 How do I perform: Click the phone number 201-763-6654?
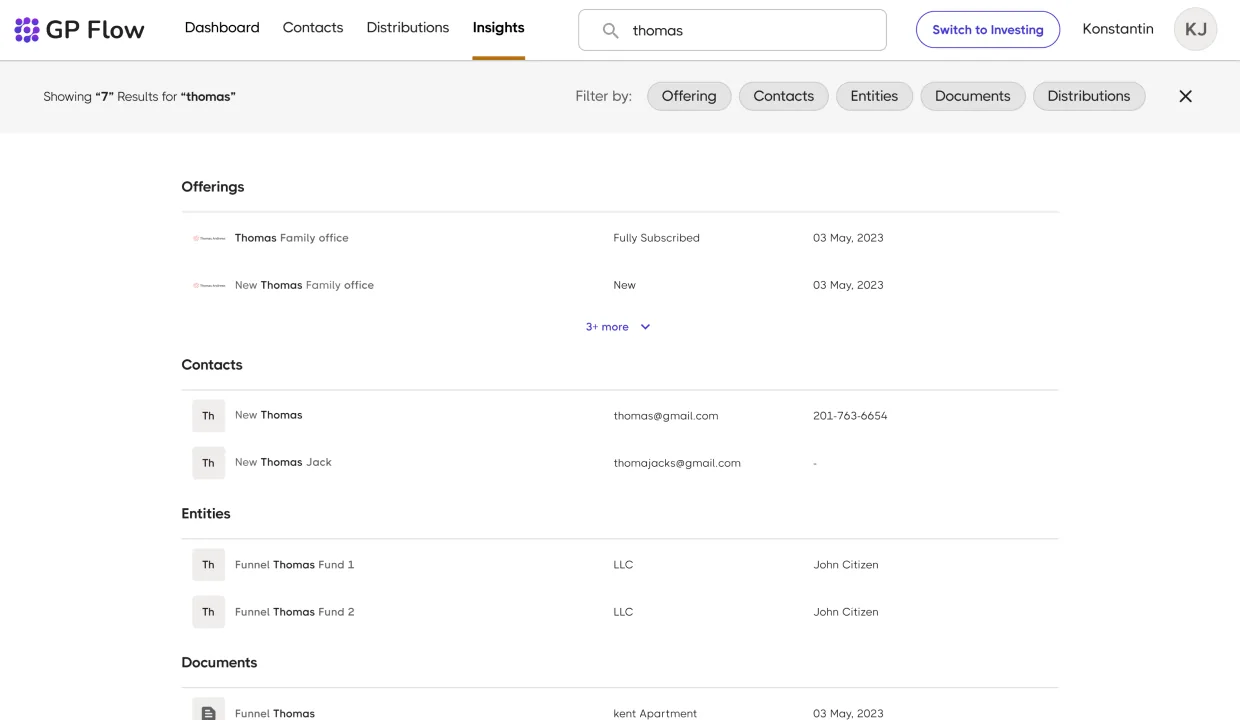coord(850,416)
